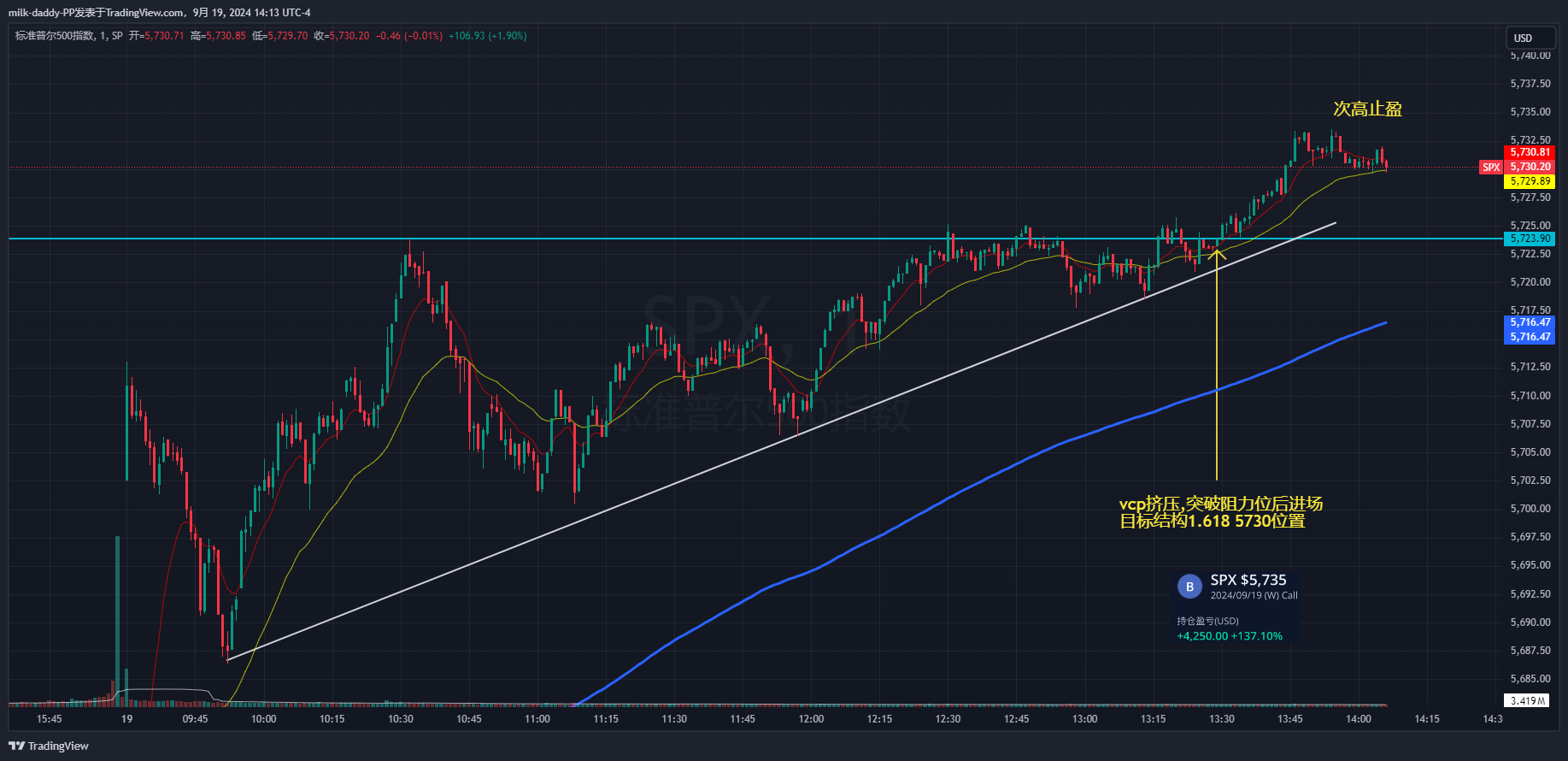This screenshot has height=761, width=1568.
Task: Click the 标准普尔500指数 symbol legend title
Action: [x=56, y=36]
